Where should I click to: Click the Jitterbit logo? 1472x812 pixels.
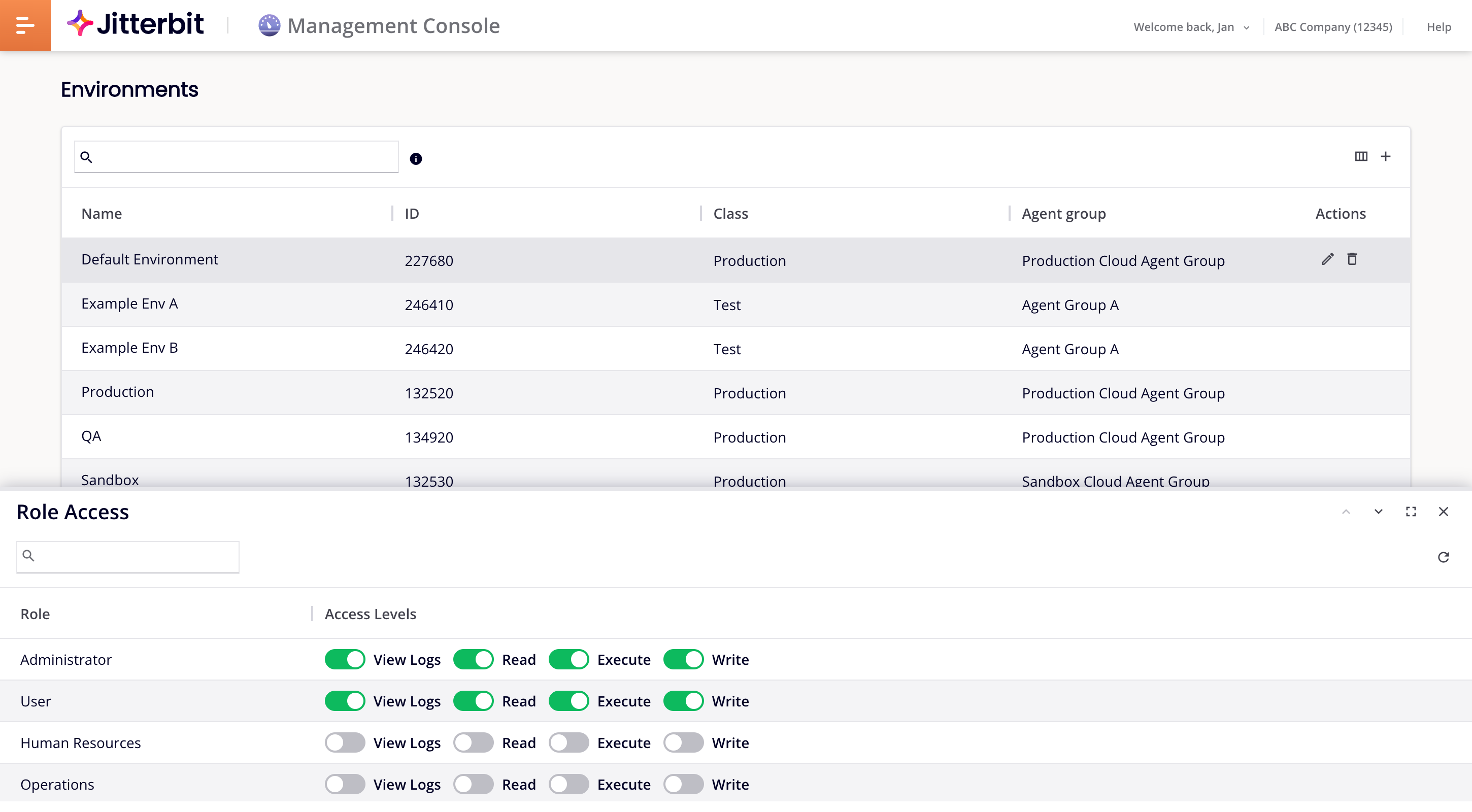point(136,24)
